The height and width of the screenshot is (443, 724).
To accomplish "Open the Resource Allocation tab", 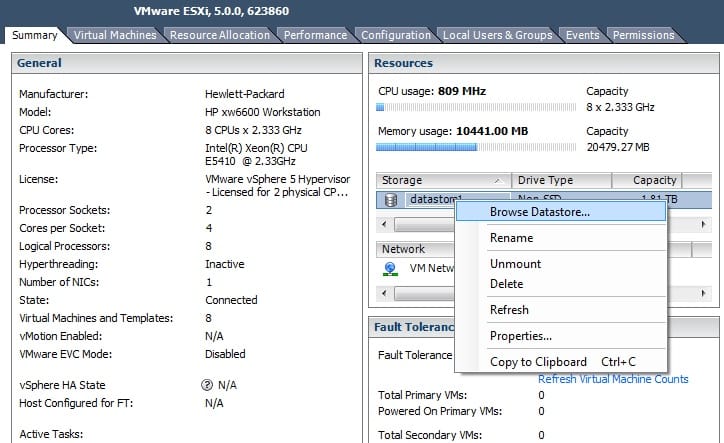I will tap(219, 35).
